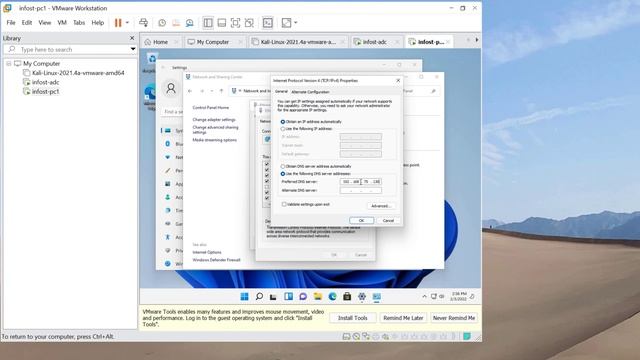
Task: Open Control Panel Home link
Action: click(211, 108)
